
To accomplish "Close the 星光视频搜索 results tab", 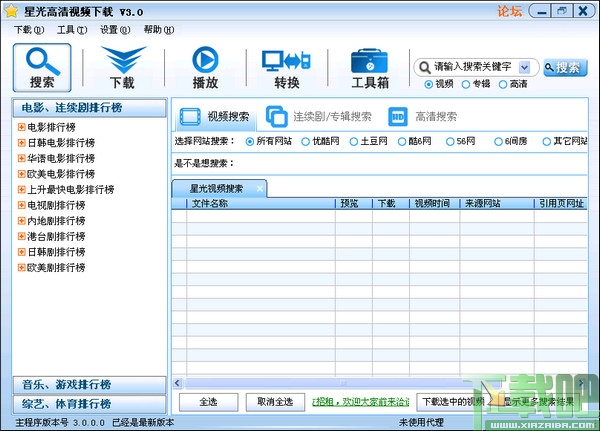I will tap(260, 188).
